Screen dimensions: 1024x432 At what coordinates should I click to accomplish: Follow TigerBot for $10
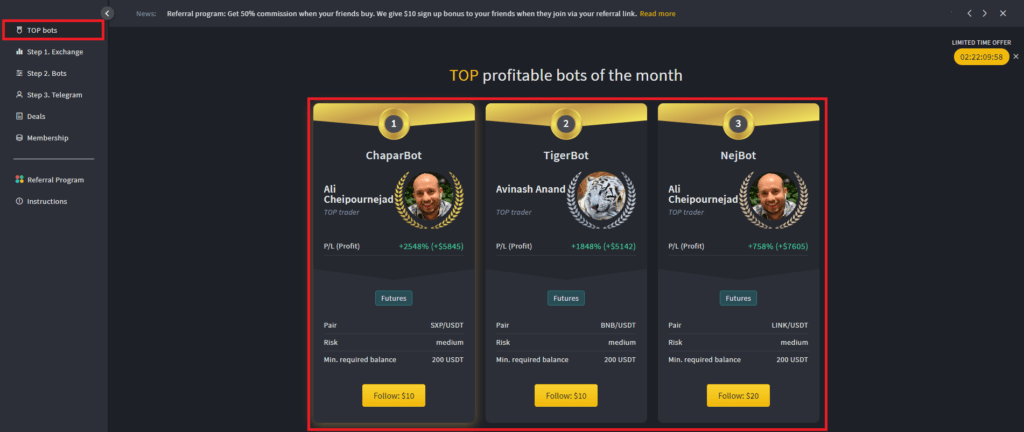(x=566, y=395)
